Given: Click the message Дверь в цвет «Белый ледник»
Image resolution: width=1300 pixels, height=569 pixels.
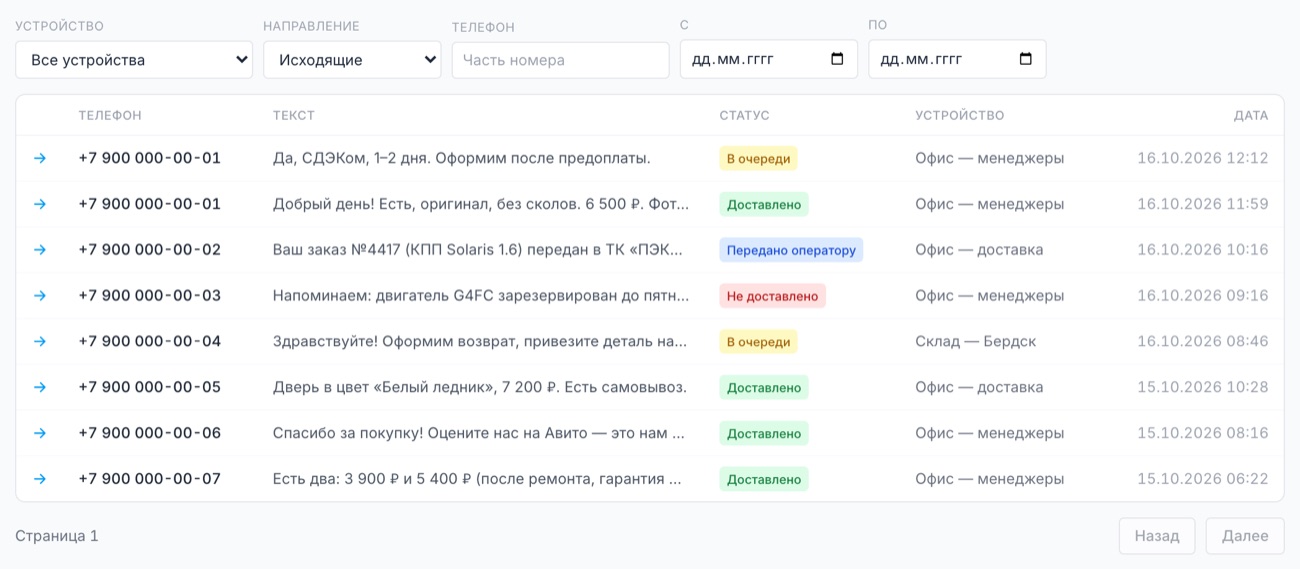Looking at the screenshot, I should pos(480,388).
